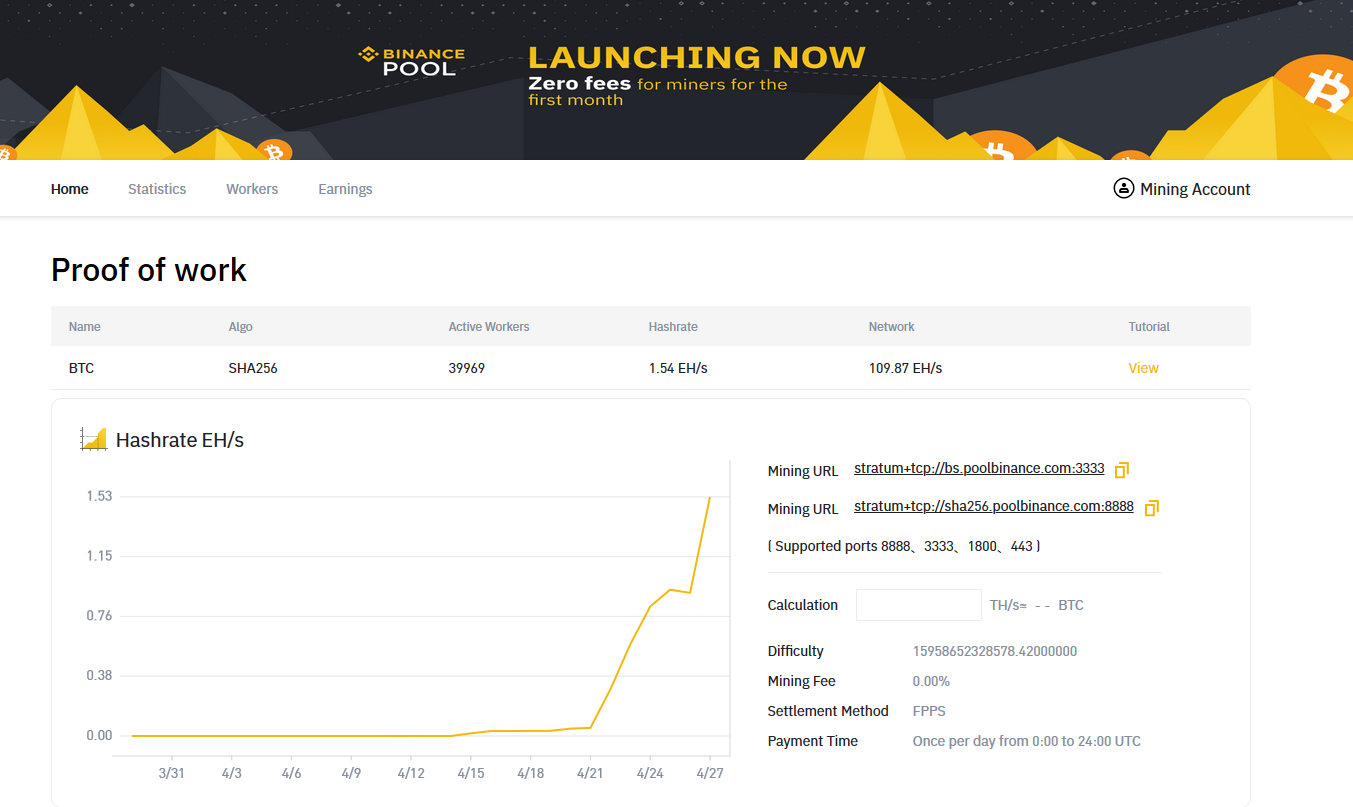
Task: Click the Algo column header
Action: click(240, 327)
